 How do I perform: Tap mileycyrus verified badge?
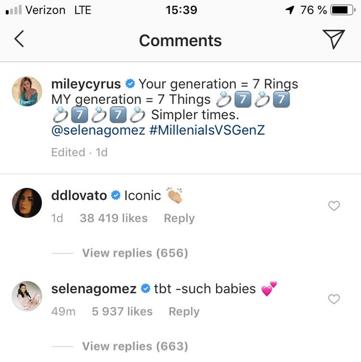tap(130, 84)
